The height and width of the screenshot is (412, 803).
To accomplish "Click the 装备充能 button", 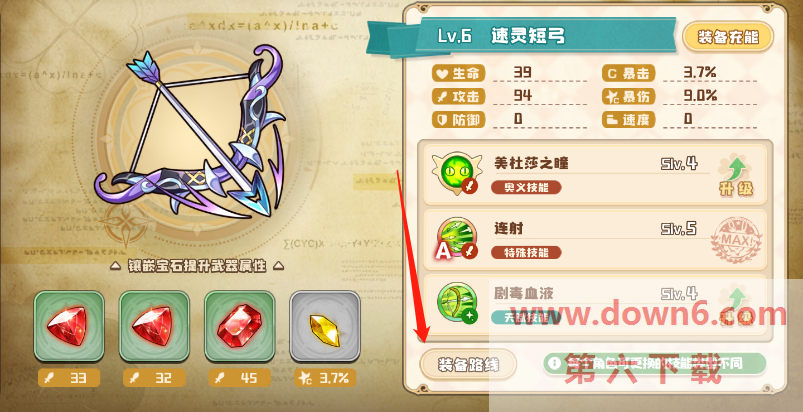I will 728,37.
